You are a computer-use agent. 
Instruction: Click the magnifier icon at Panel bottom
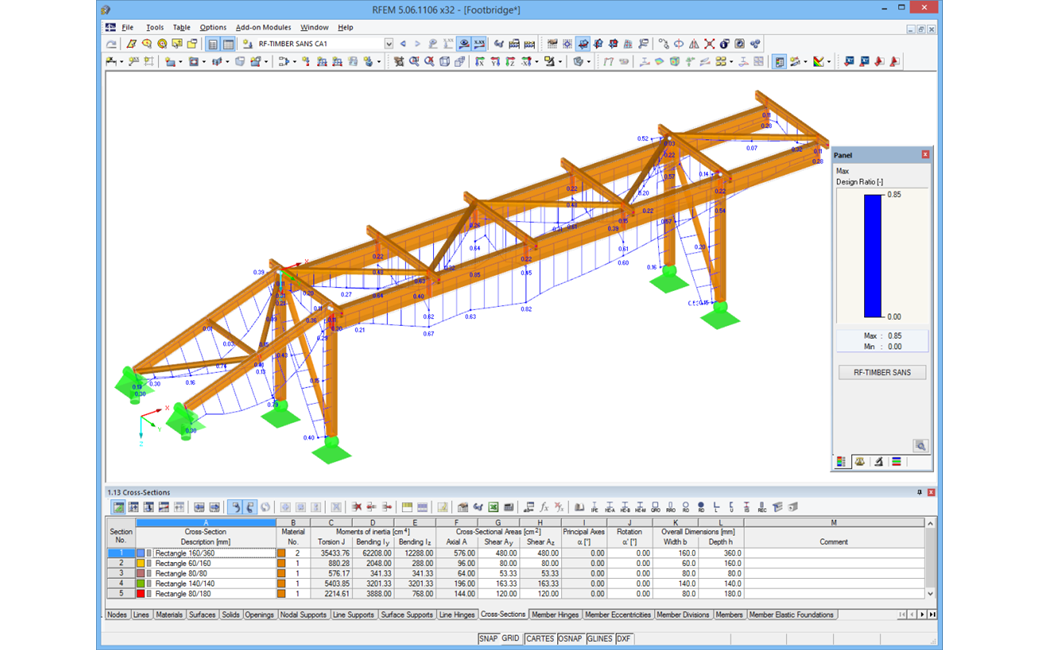pos(920,445)
